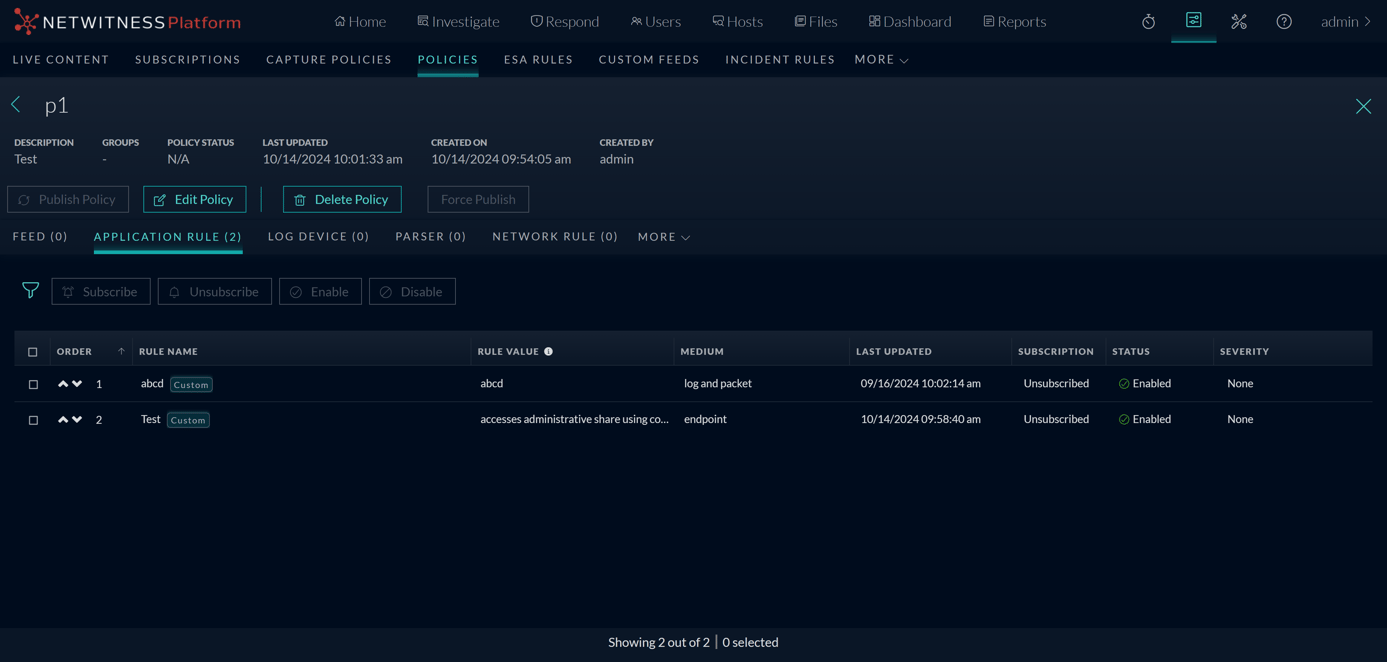Open the Configure icon in top bar
This screenshot has width=1387, height=662.
point(1193,21)
